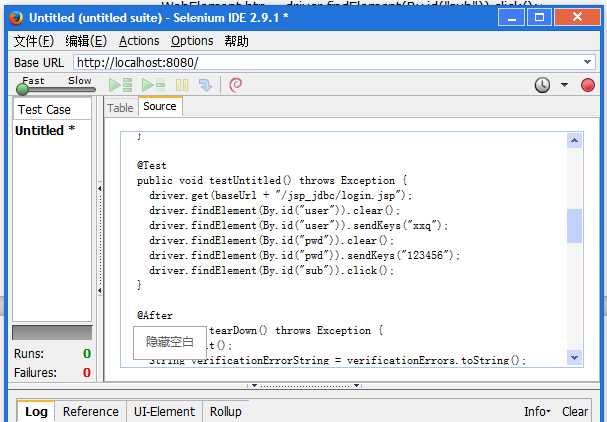Click the Apply rollup rules swirl icon
Screen dimensions: 607x422
pos(236,85)
